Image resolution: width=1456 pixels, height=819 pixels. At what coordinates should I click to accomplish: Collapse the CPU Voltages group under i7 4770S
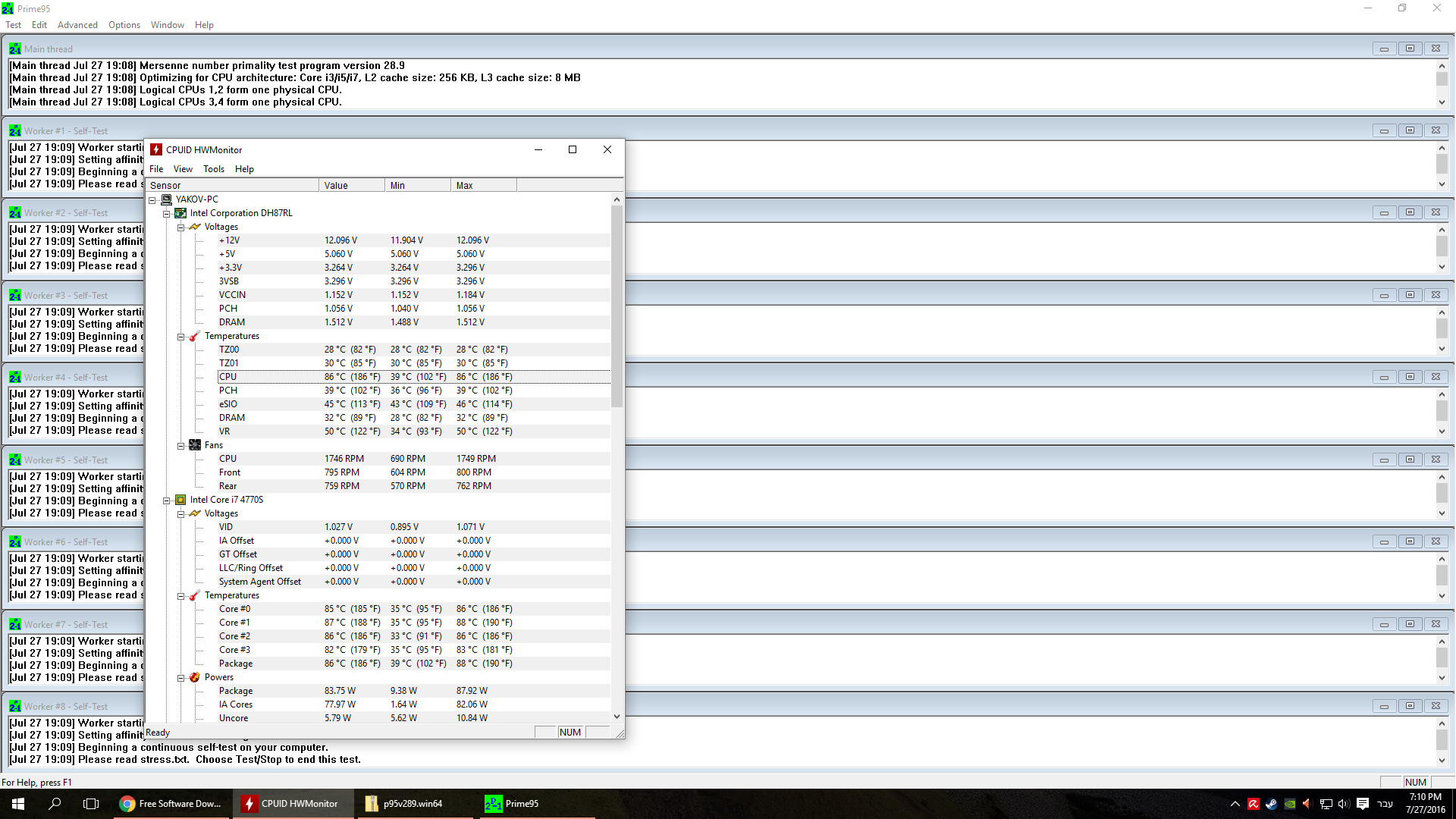click(181, 514)
